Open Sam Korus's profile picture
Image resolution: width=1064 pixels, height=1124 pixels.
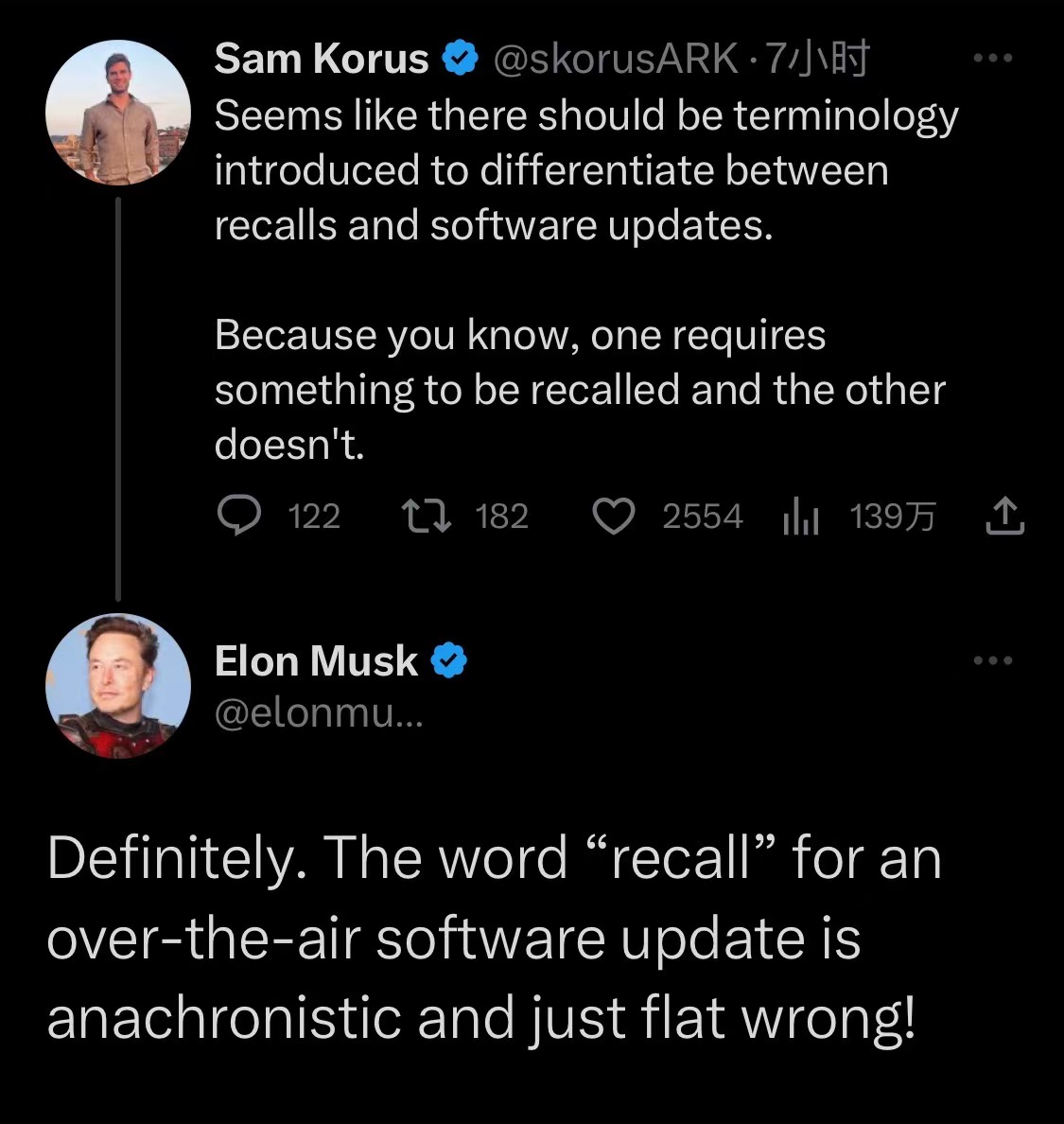click(x=117, y=113)
